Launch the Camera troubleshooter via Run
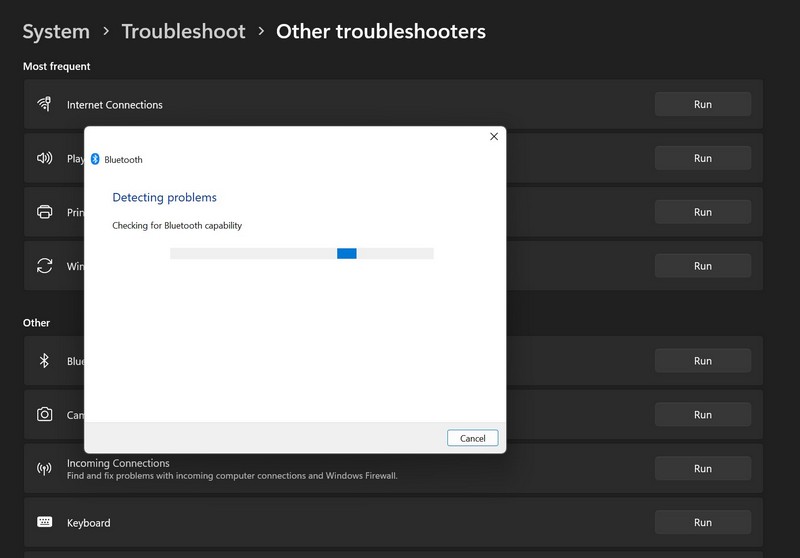Image resolution: width=800 pixels, height=558 pixels. pos(702,415)
